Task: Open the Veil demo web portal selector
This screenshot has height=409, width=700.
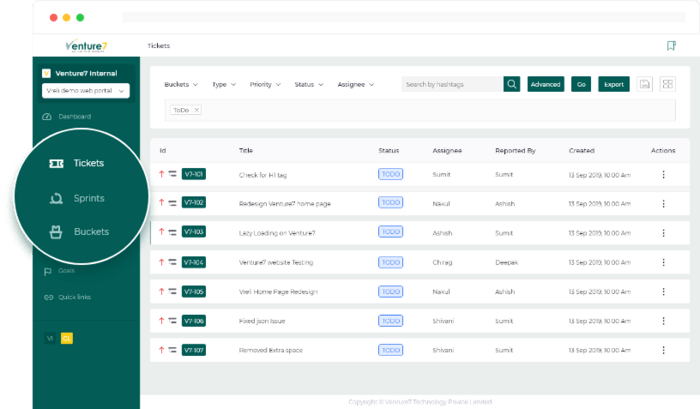Action: click(86, 91)
